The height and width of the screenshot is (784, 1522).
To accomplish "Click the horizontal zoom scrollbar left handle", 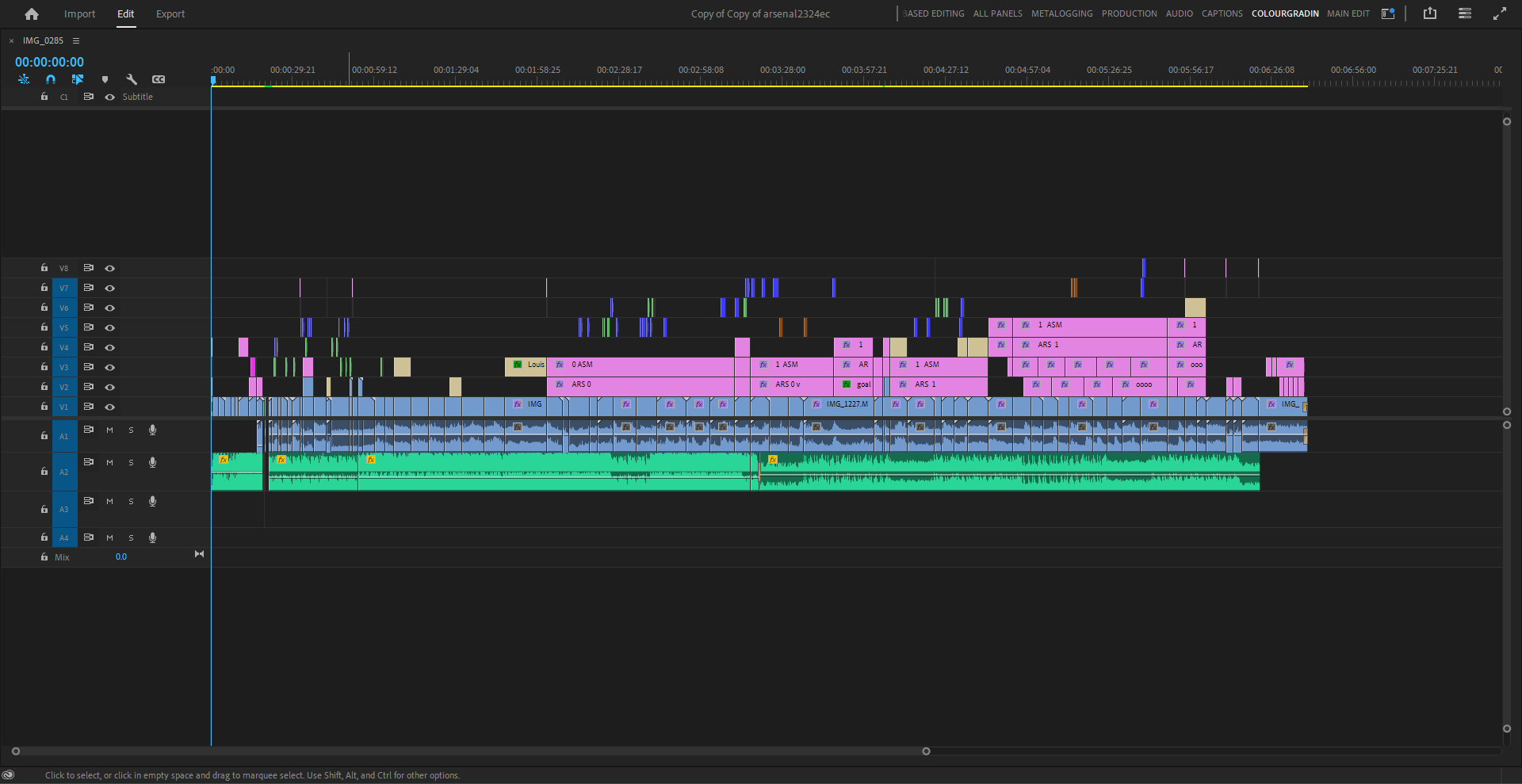I will [15, 751].
